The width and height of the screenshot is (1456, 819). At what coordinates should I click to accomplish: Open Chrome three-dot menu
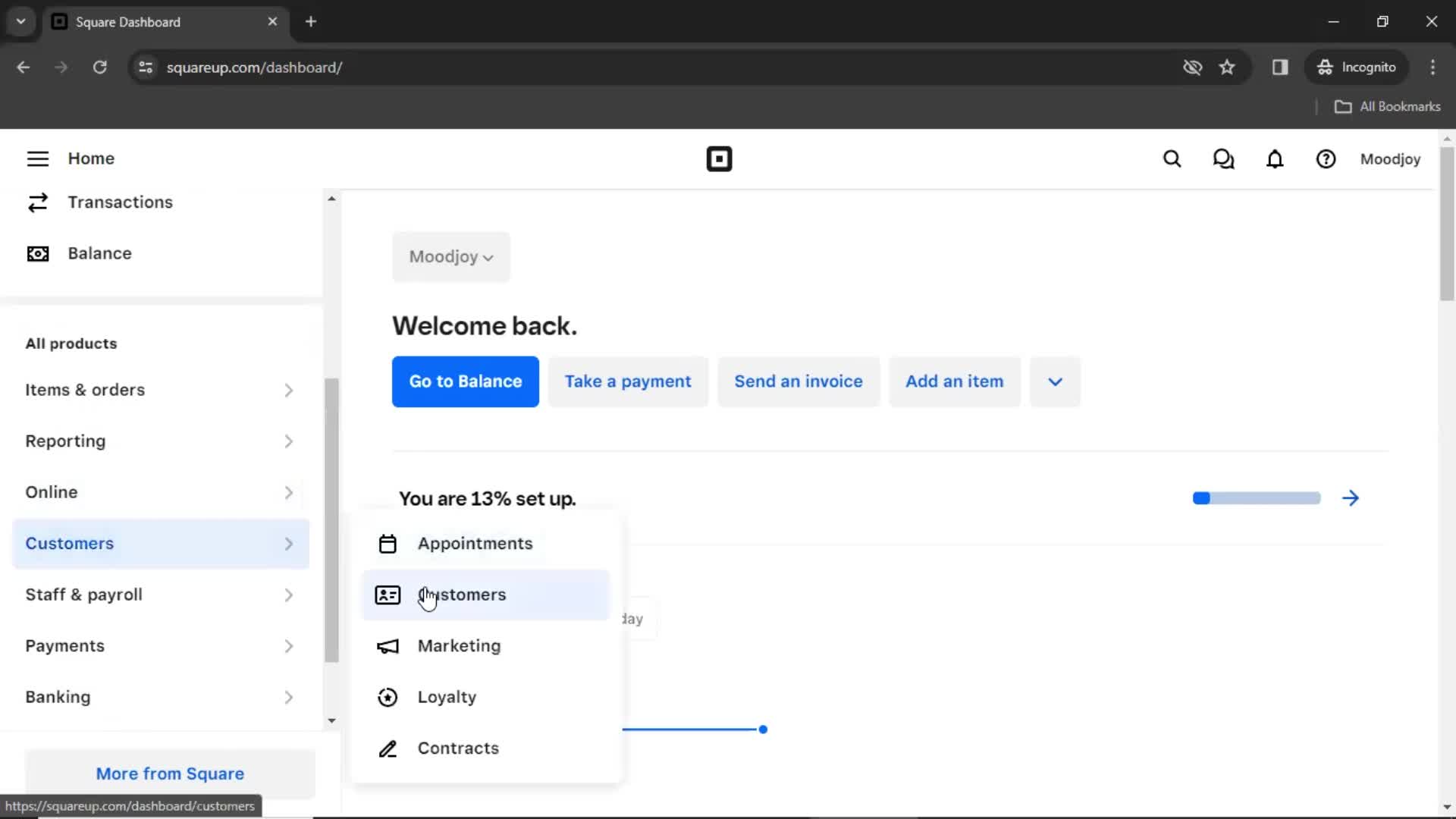[x=1432, y=67]
